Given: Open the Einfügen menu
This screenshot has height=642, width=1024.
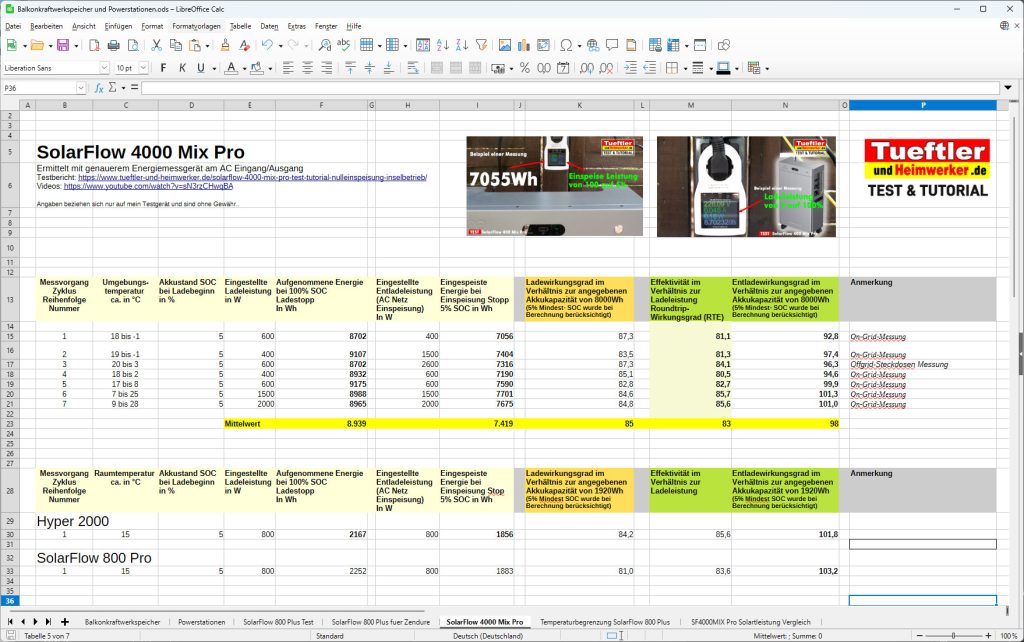Looking at the screenshot, I should pos(118,26).
